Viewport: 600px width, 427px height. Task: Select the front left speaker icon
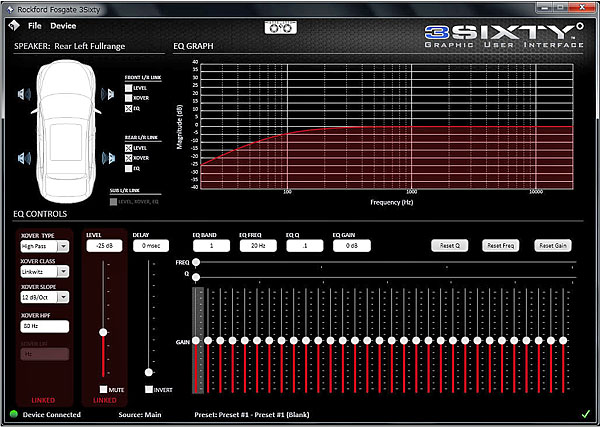coord(24,94)
